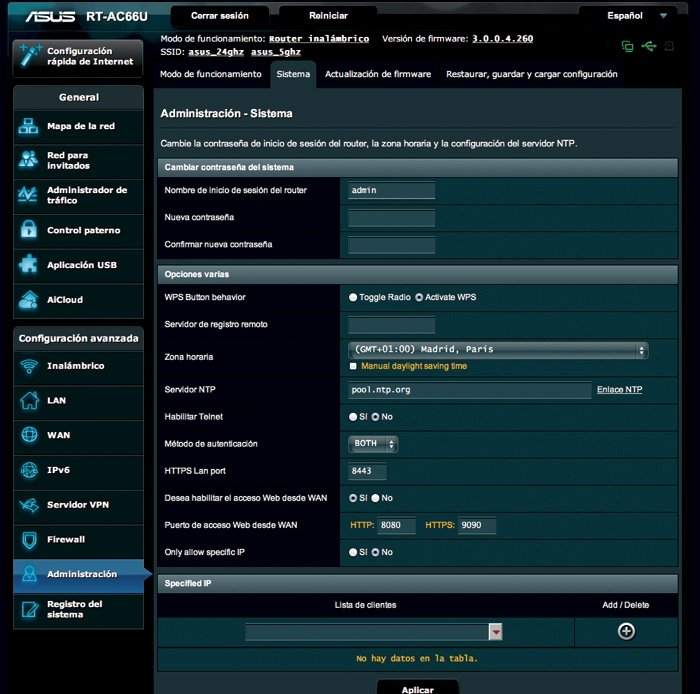Focus the router login name field

coord(391,191)
